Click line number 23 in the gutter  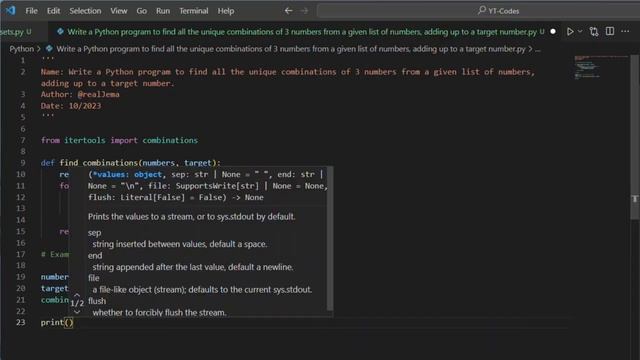[21, 322]
